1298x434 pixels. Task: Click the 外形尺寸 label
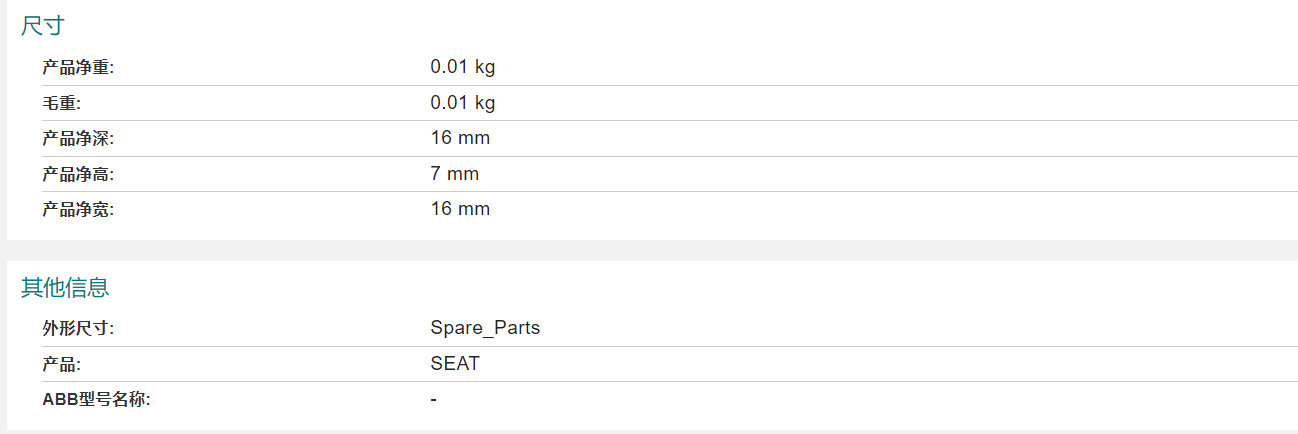tap(79, 329)
